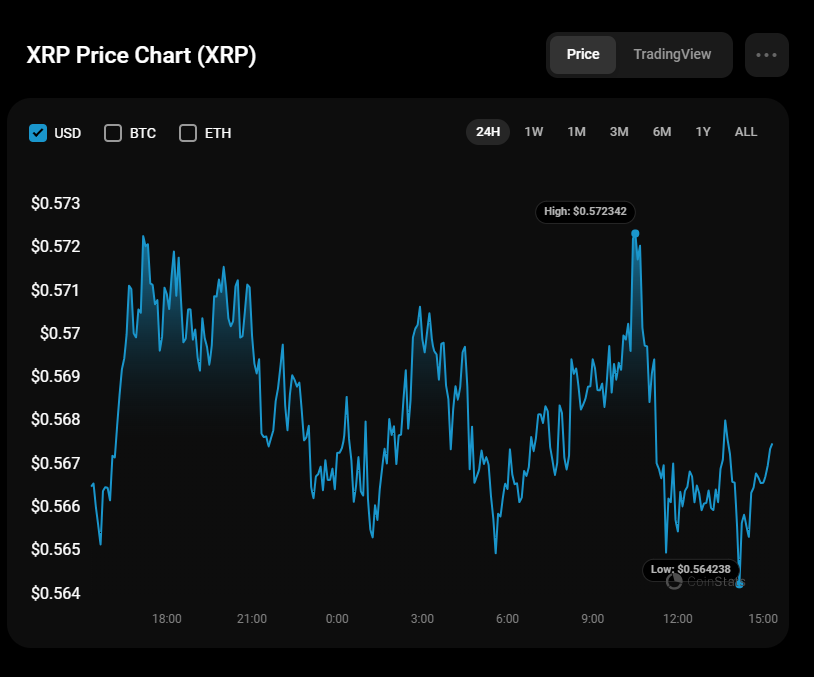Click the High price marker dot
This screenshot has height=677, width=814.
pyautogui.click(x=635, y=233)
